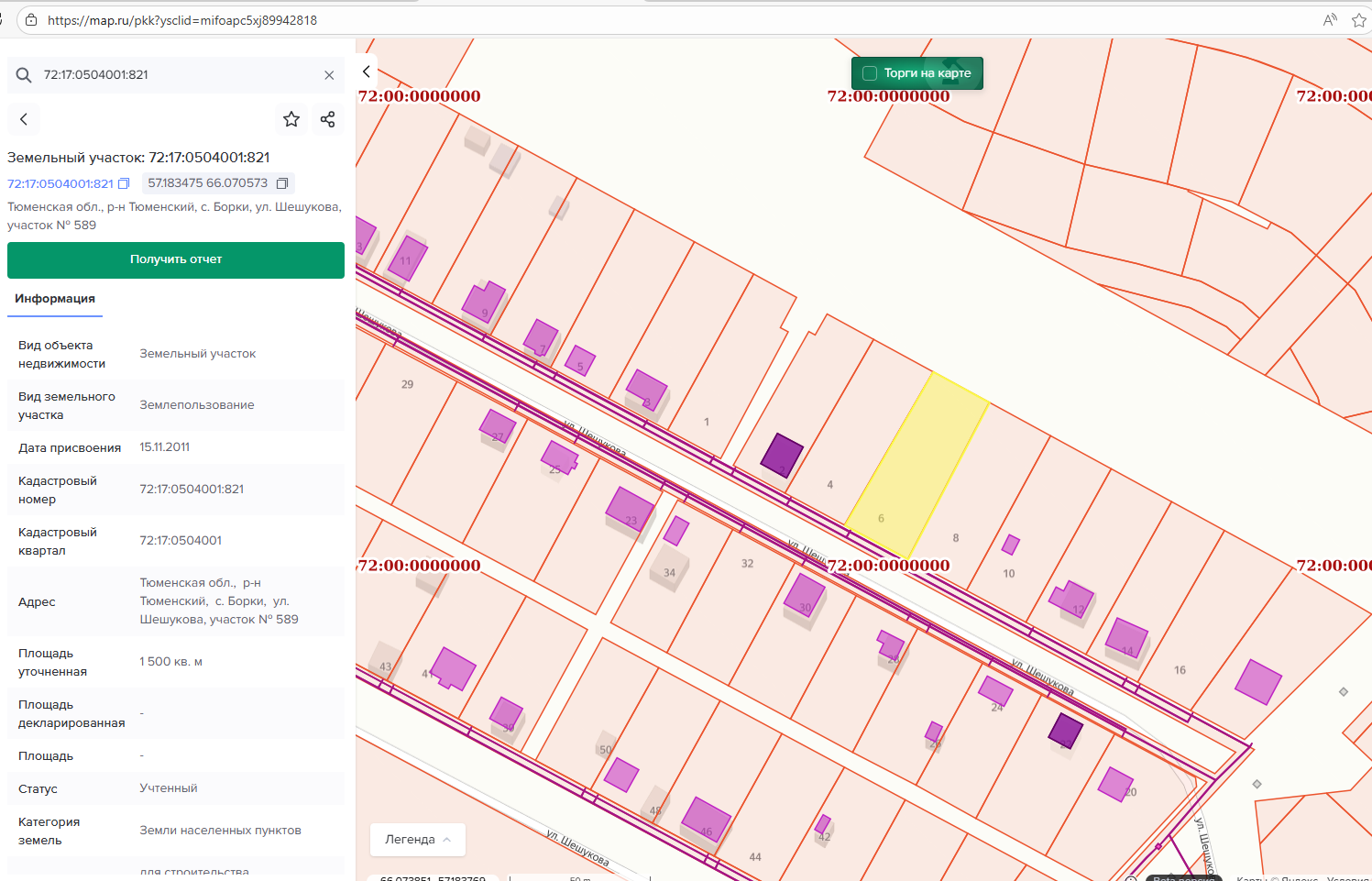Screen dimensions: 1372x881
Task: Collapse the side information panel
Action: 367,72
